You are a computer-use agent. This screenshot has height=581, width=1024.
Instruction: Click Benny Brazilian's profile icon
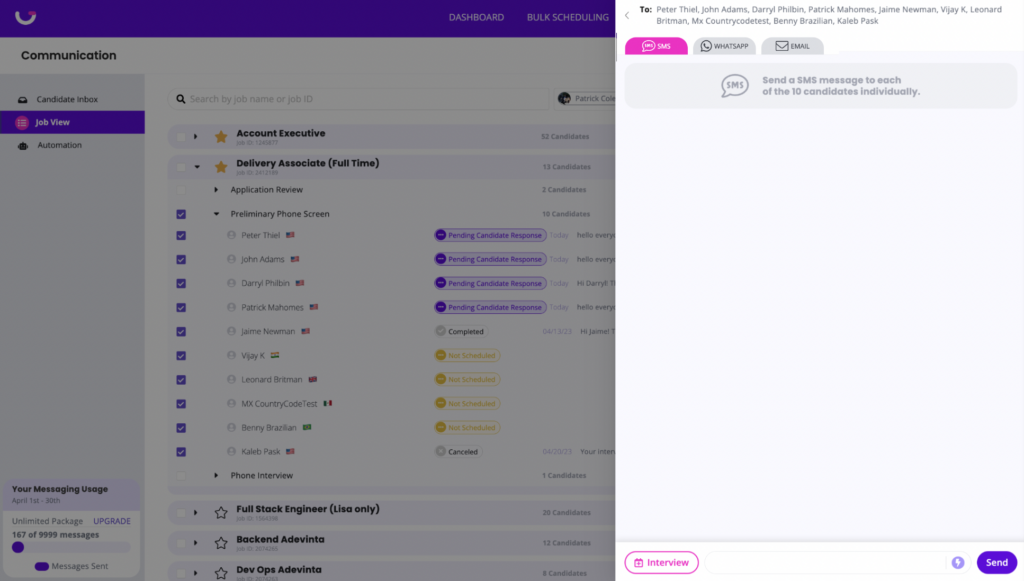coord(231,428)
